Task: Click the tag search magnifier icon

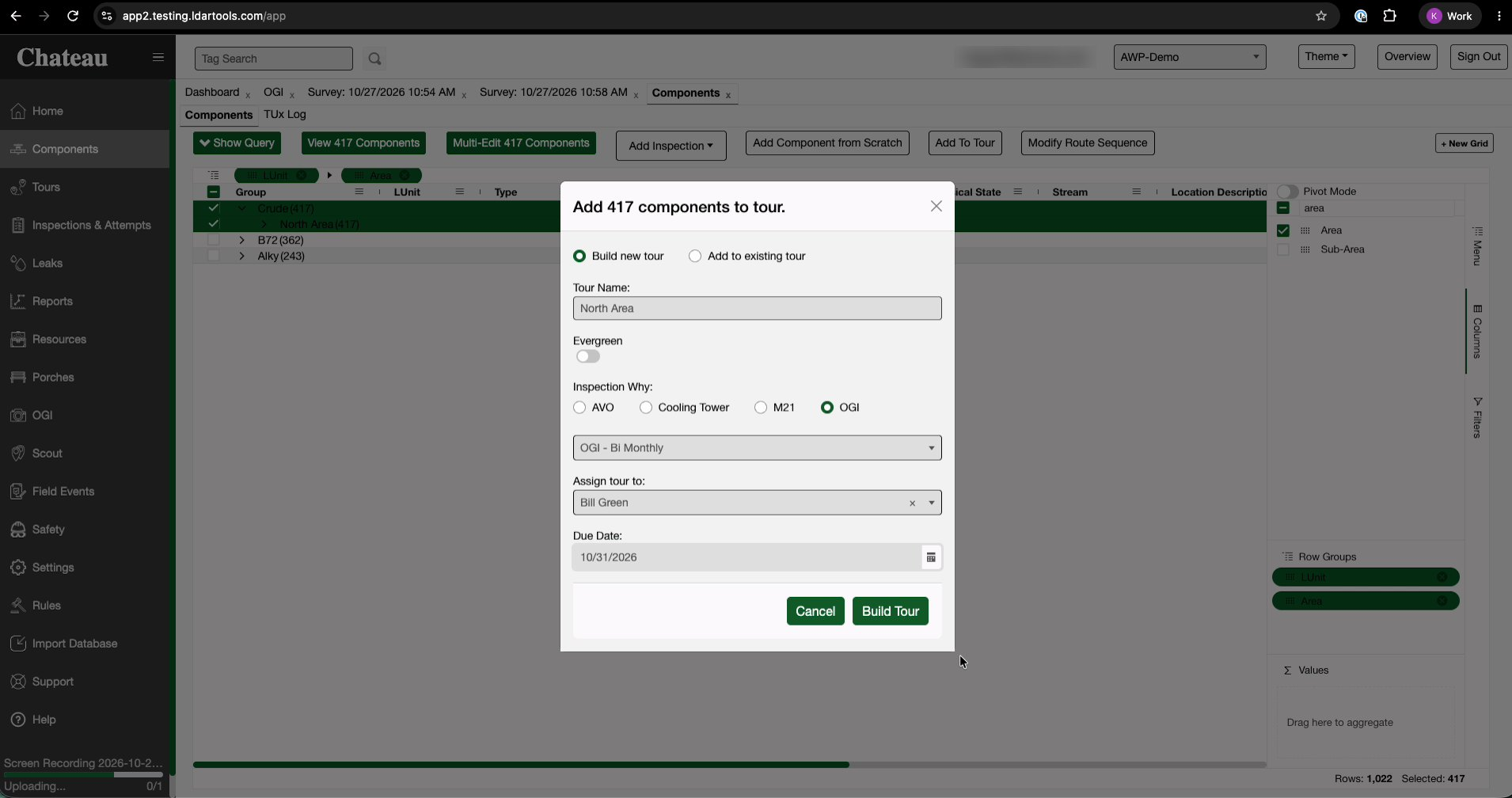Action: 375,59
